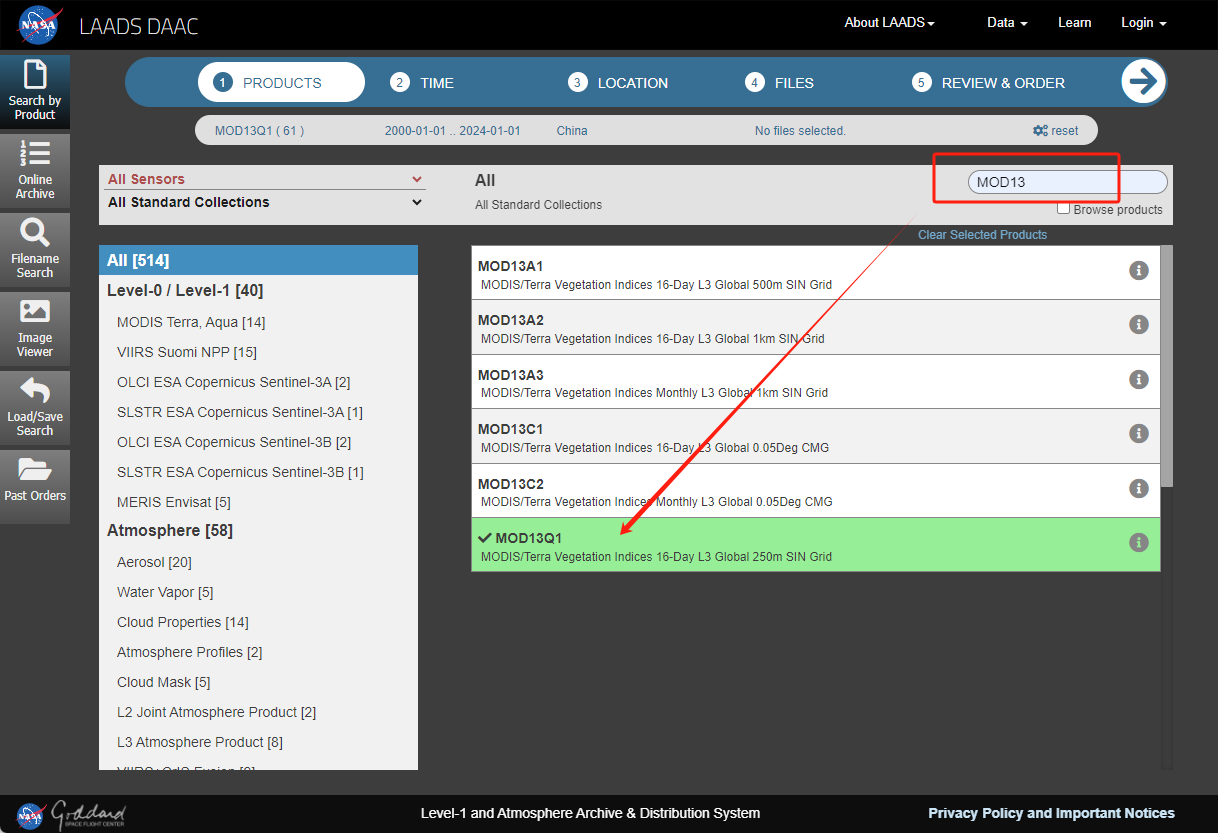Open Privacy Policy and Important Notices
The width and height of the screenshot is (1218, 833).
[x=1051, y=813]
